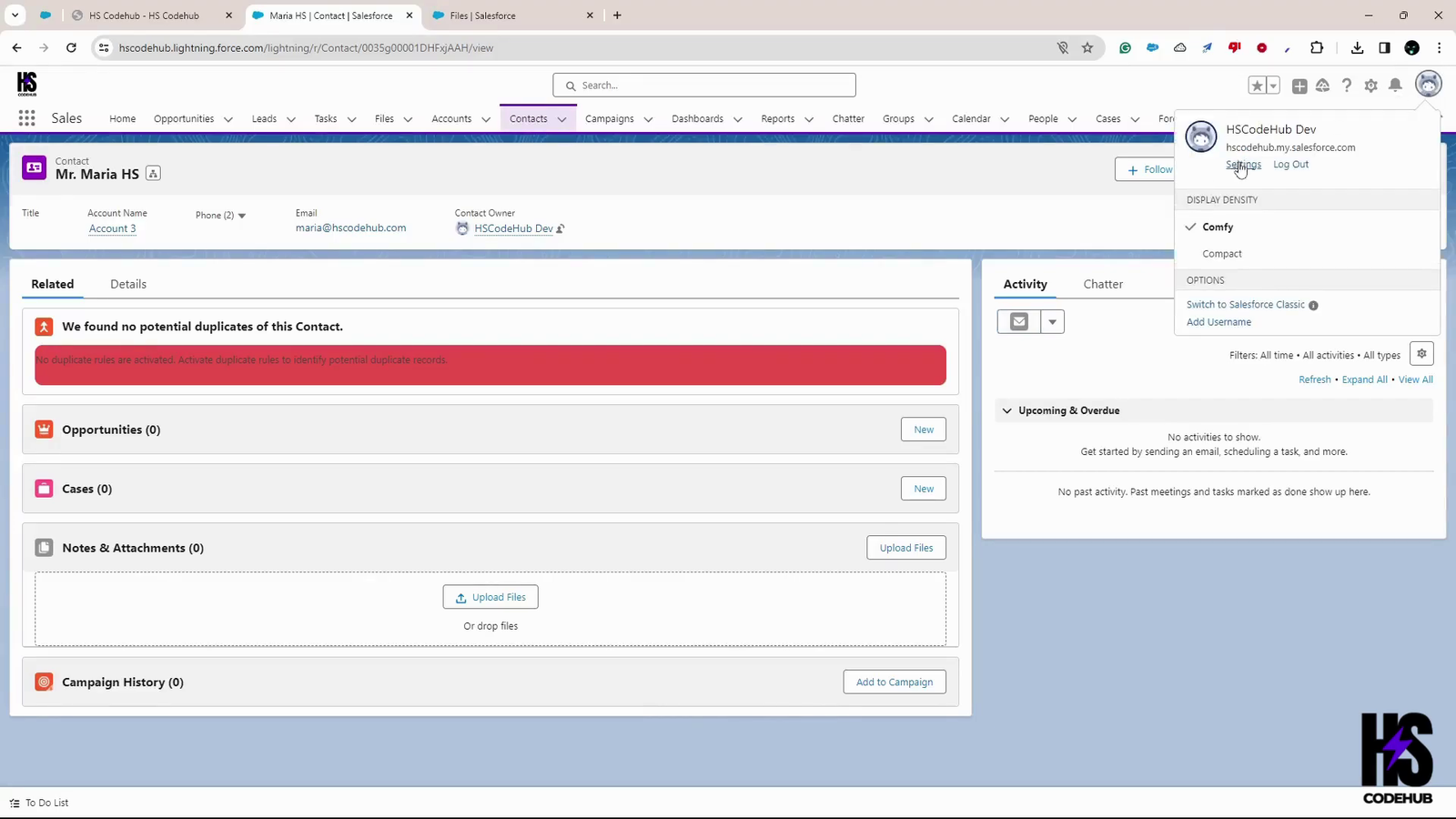Open the Grammarly extension icon
The width and height of the screenshot is (1456, 819).
1126,47
